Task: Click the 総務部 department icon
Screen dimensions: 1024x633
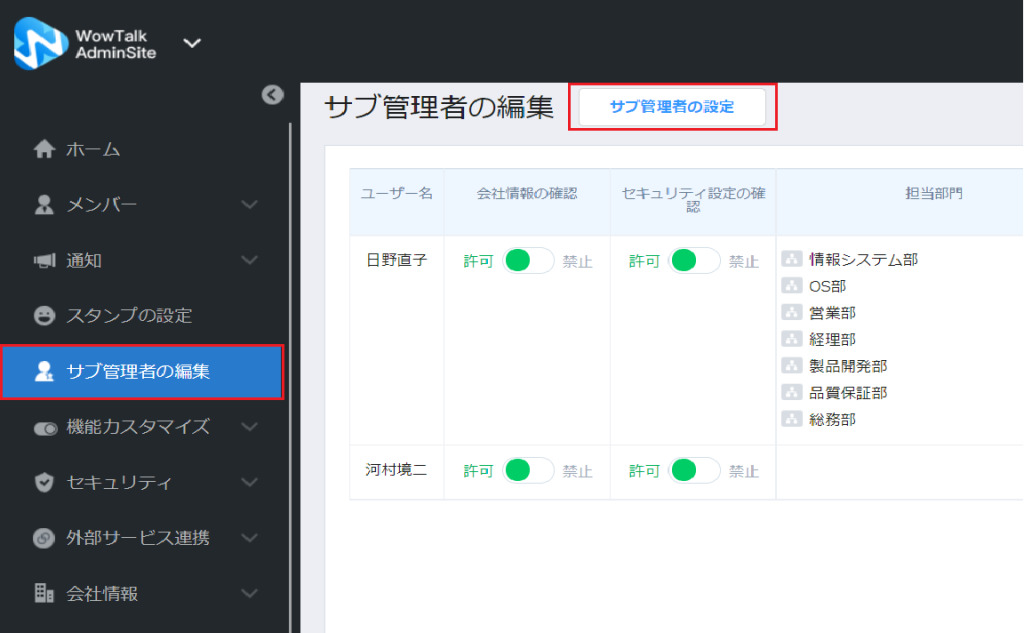Action: [792, 419]
